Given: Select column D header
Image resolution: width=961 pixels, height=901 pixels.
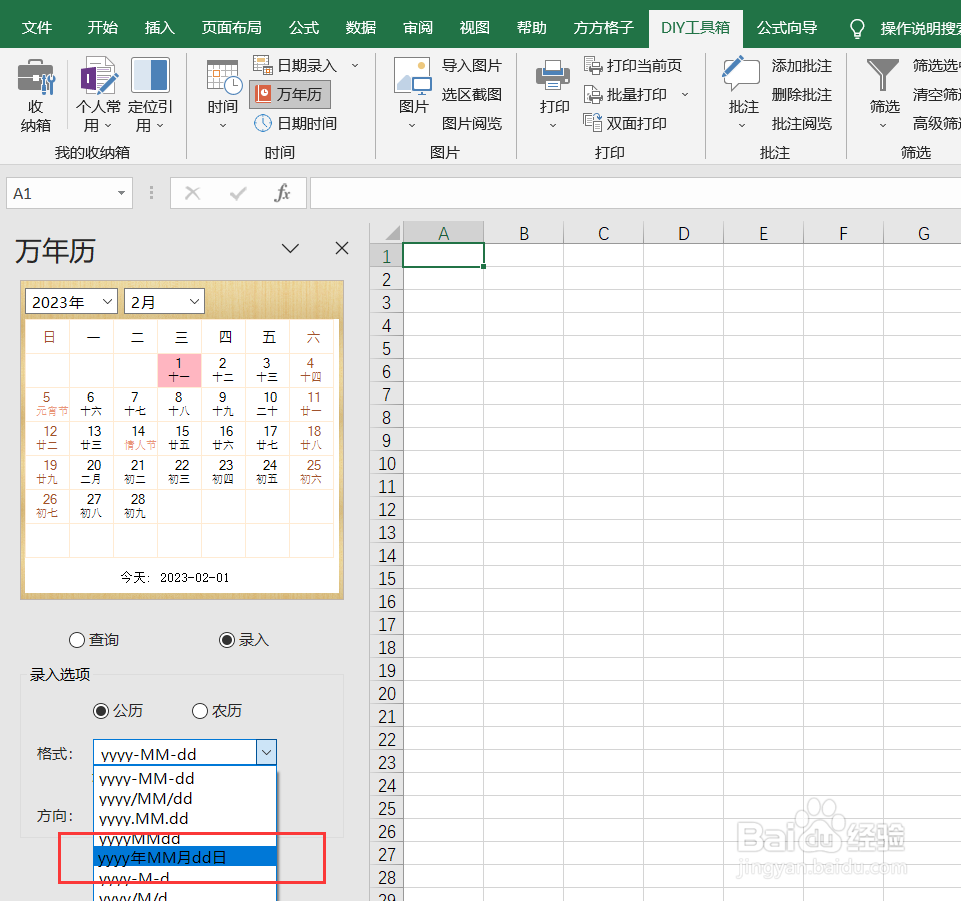Looking at the screenshot, I should 683,233.
